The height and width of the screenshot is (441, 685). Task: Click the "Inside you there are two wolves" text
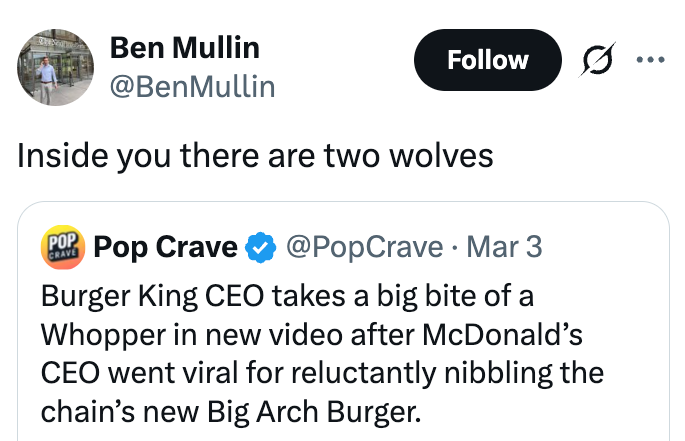point(255,157)
